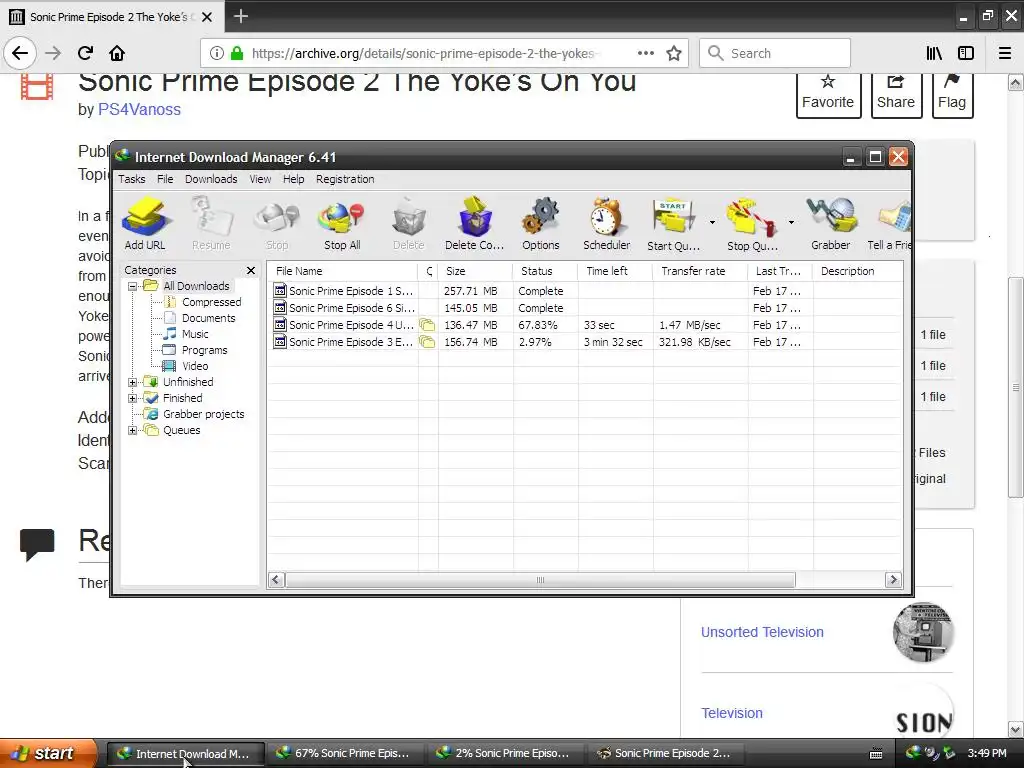
Task: Open the Grabber tool icon
Action: 831,224
